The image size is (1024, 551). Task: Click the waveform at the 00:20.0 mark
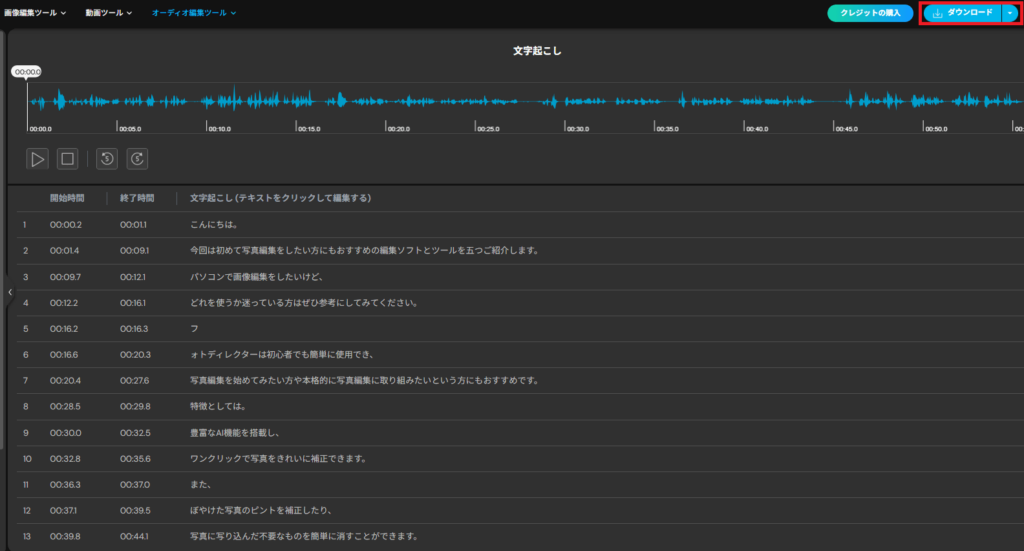click(x=387, y=102)
